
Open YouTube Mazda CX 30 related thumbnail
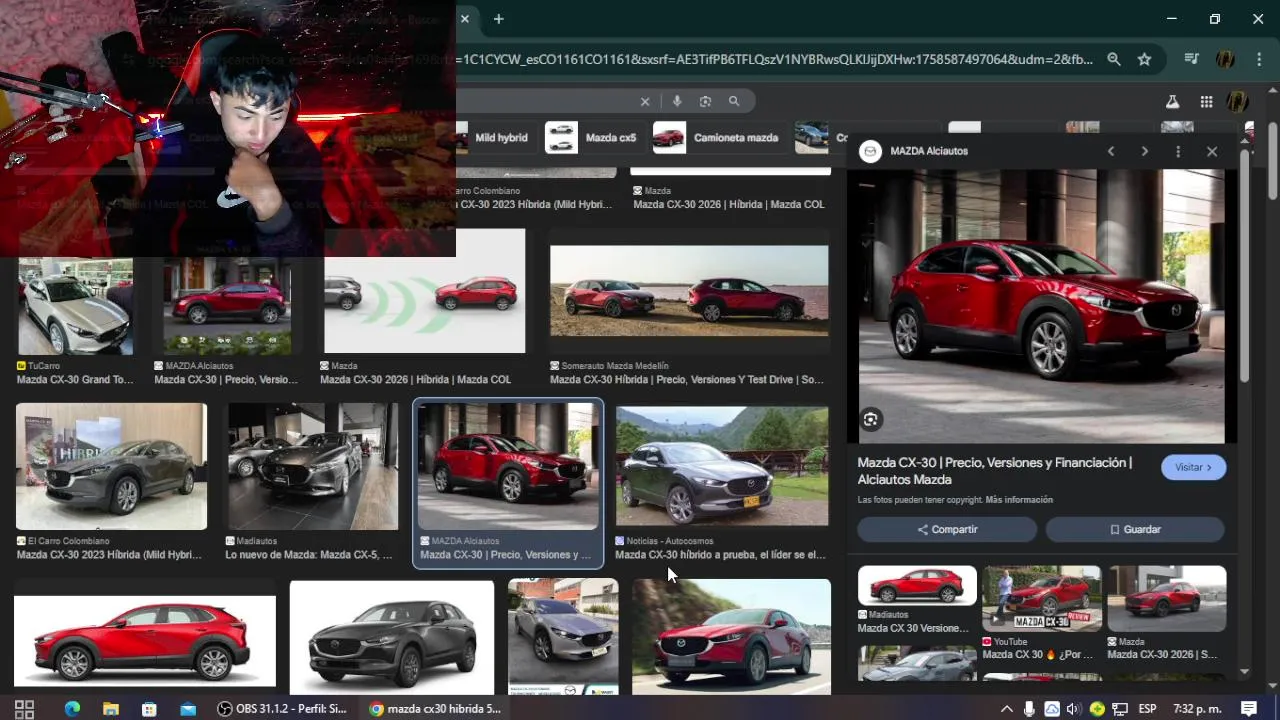point(1041,598)
